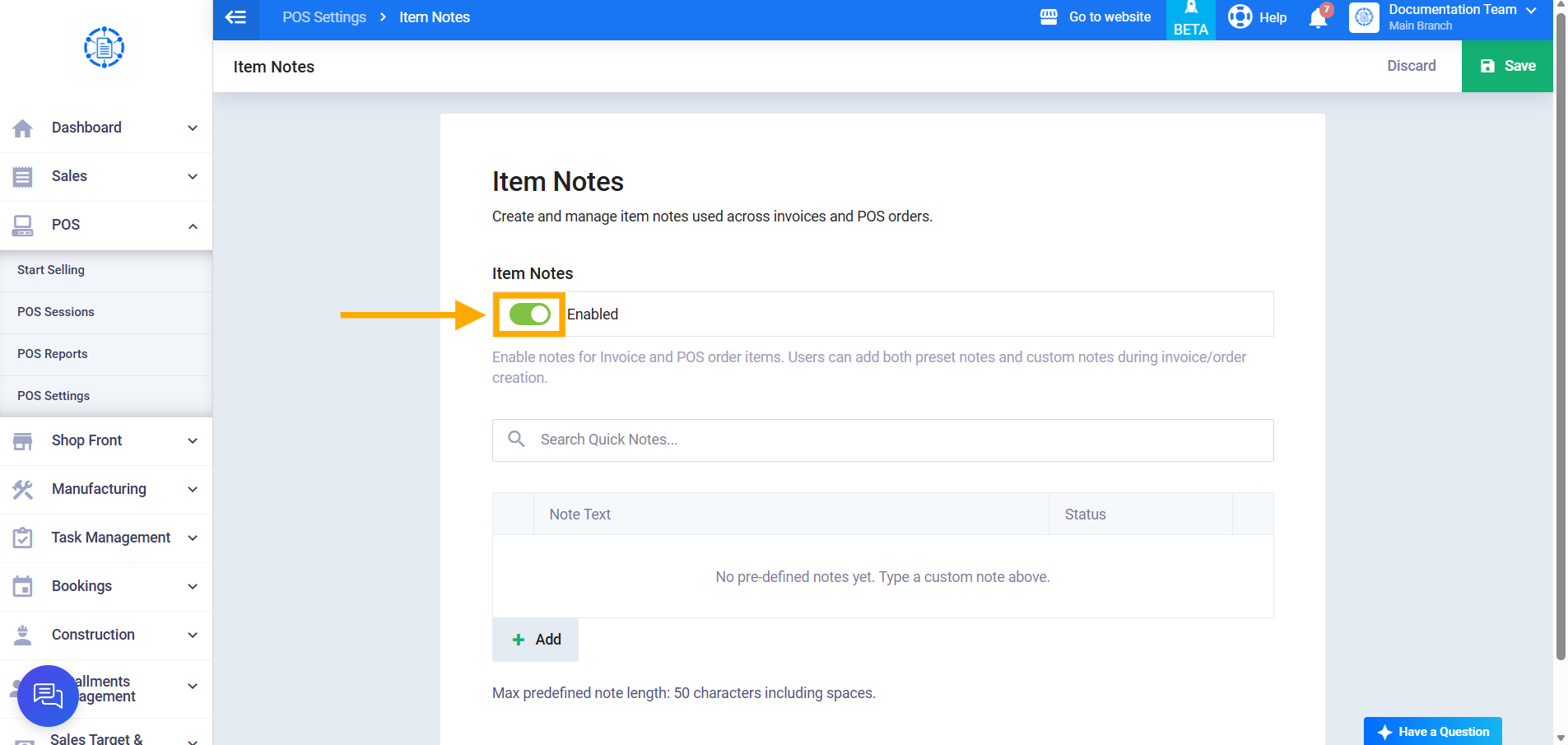Click the Add note button
This screenshot has height=745, width=1568.
(x=535, y=640)
